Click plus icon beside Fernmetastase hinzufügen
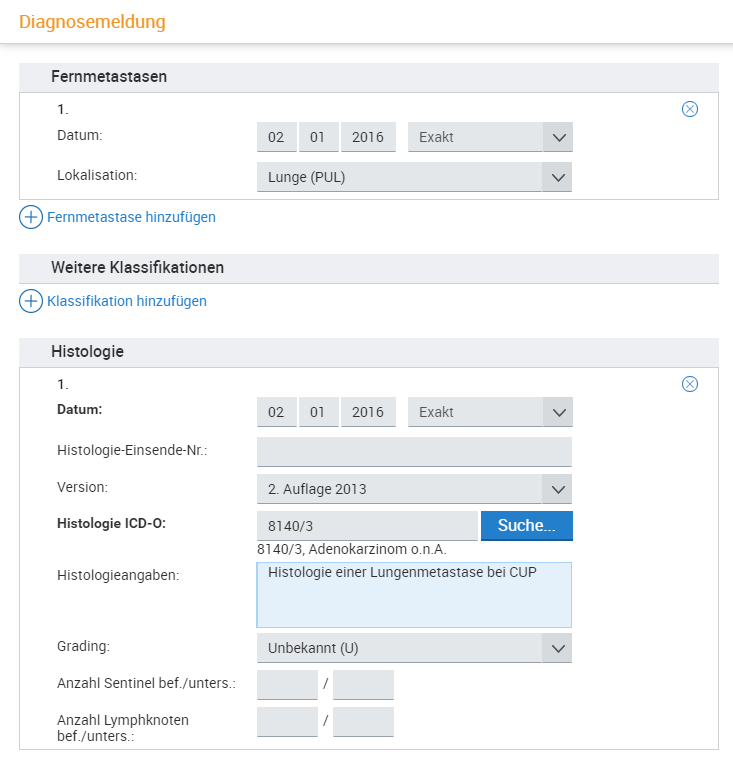 tap(31, 216)
